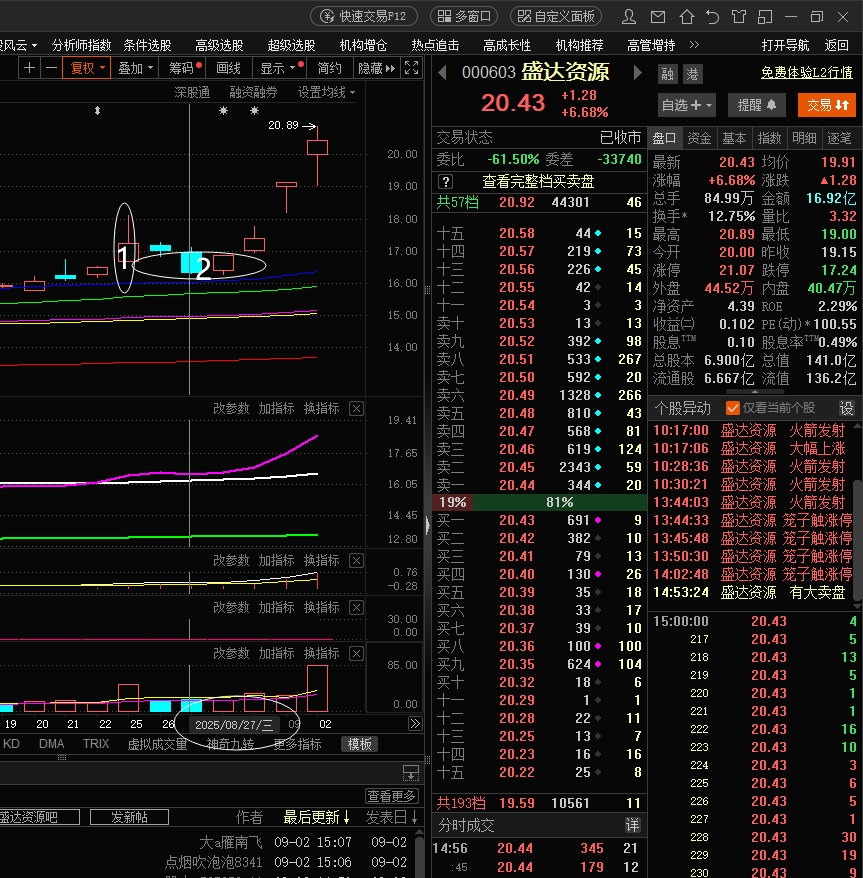Sort posts by 最后更新
The image size is (863, 878).
point(316,818)
